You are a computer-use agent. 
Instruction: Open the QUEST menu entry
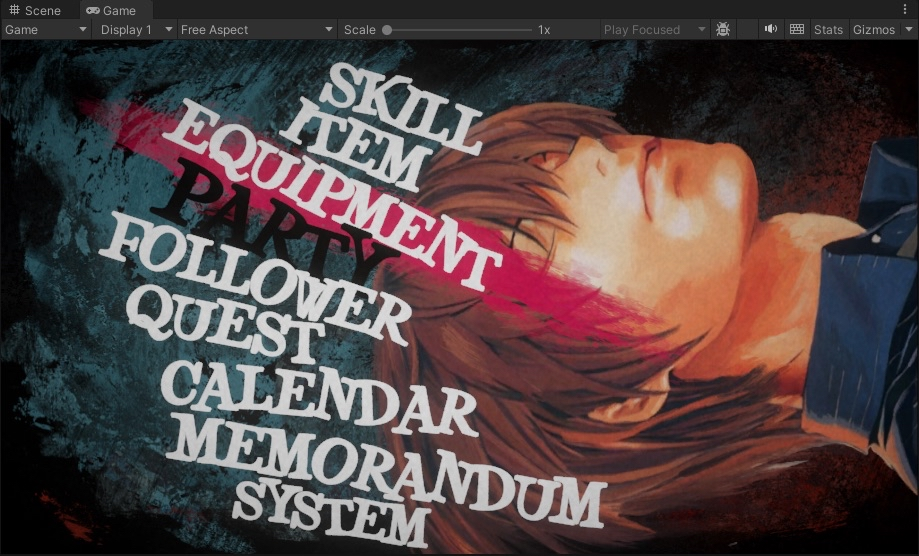click(226, 325)
